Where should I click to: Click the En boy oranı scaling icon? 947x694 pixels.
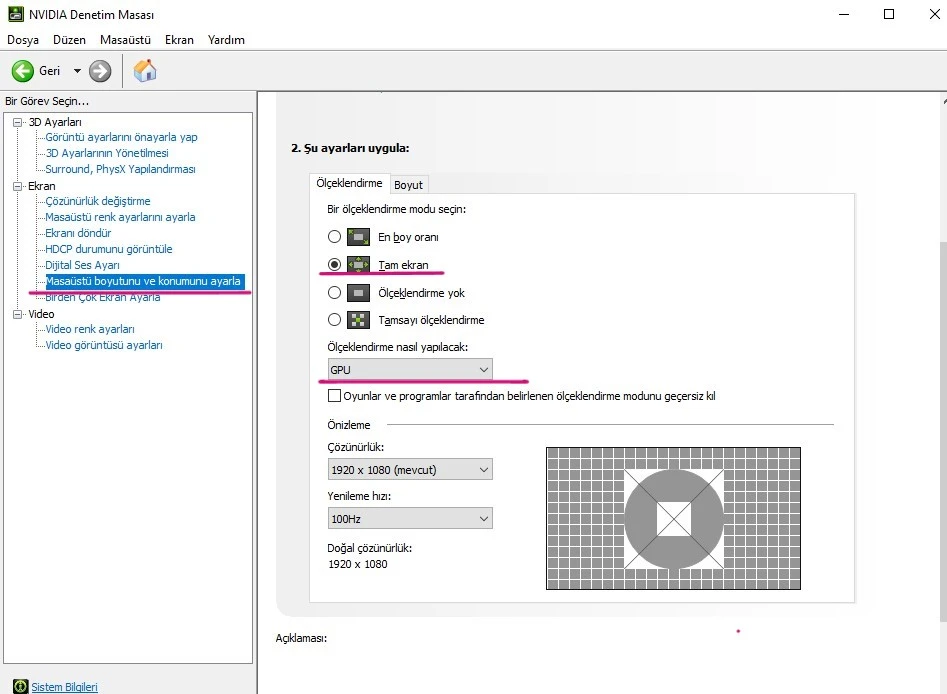[358, 237]
